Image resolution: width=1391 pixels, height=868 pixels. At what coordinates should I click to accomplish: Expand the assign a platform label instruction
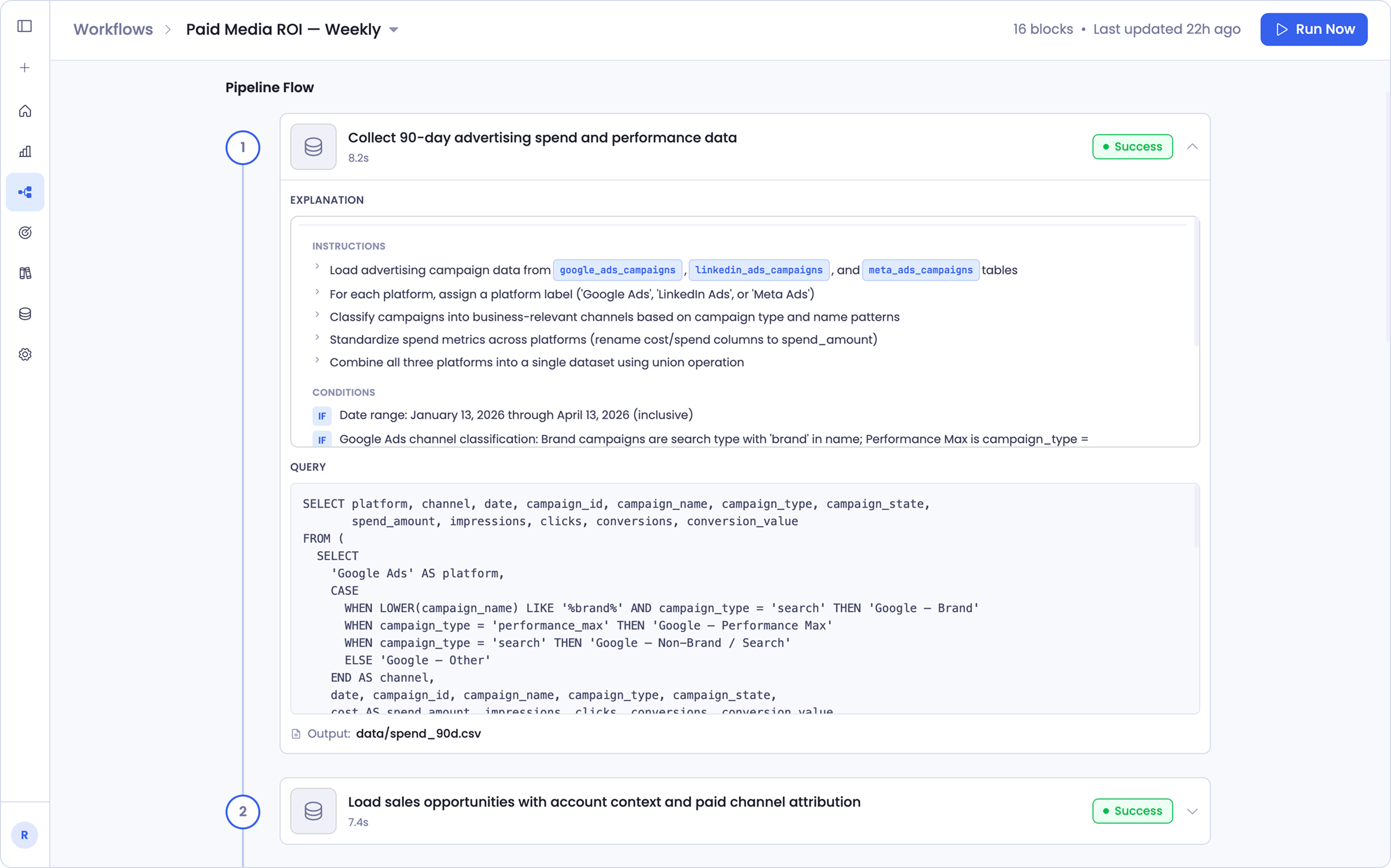pyautogui.click(x=317, y=292)
